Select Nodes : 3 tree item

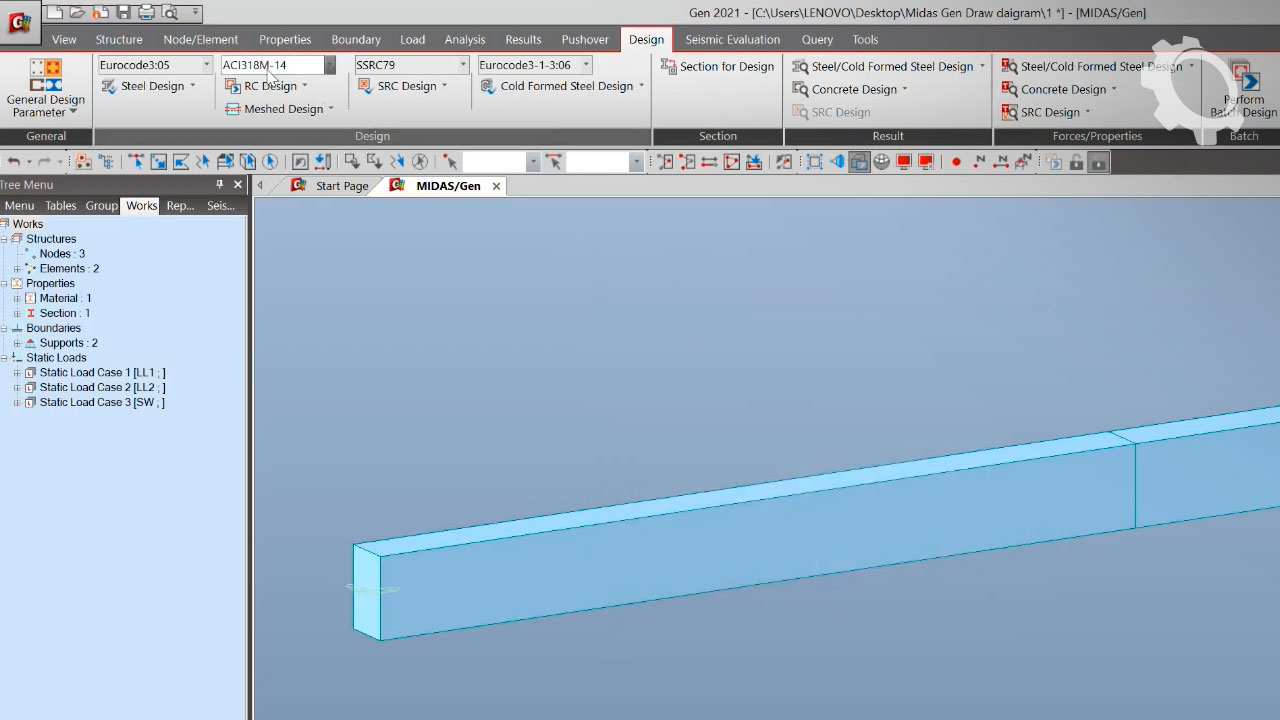click(62, 254)
